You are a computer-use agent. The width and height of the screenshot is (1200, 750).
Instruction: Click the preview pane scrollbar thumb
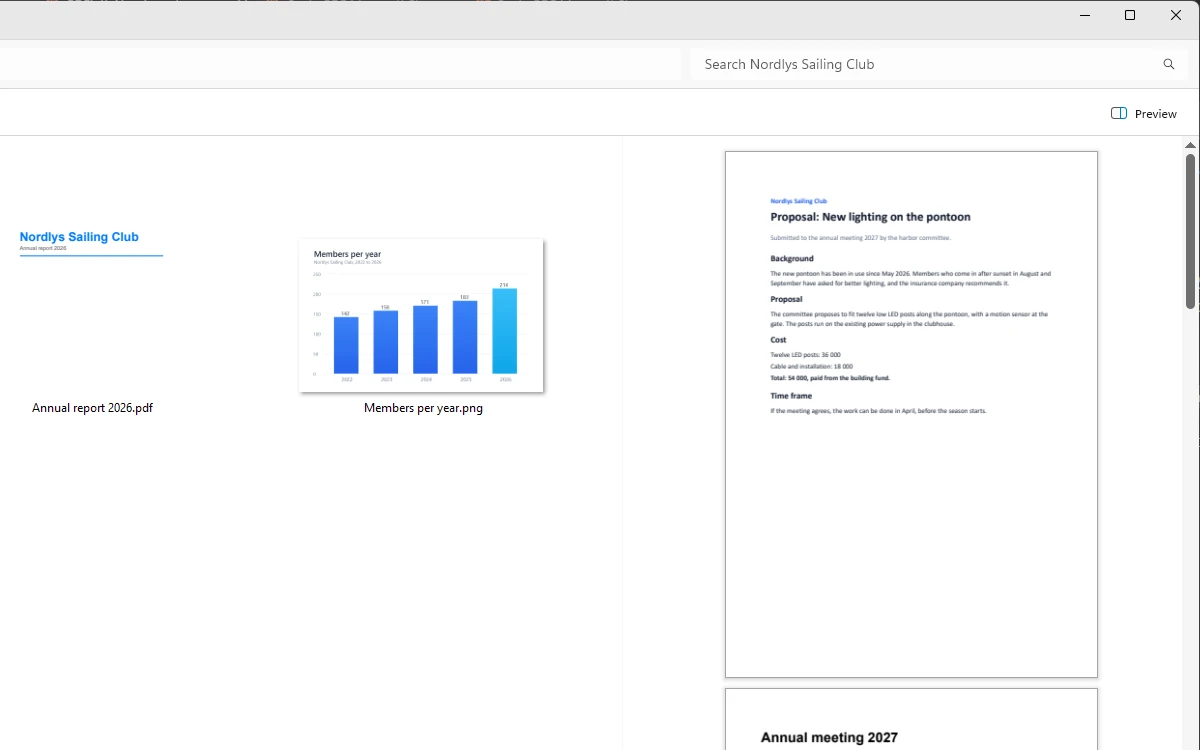[x=1190, y=231]
